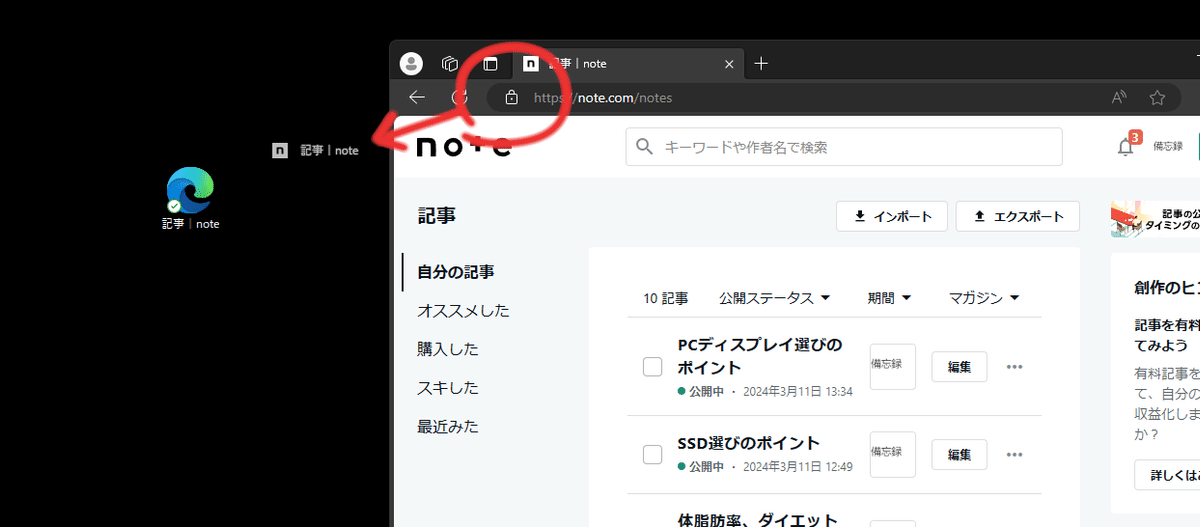
Task: Click the 2024年3月11日 13:34 timestamp
Action: click(x=797, y=391)
